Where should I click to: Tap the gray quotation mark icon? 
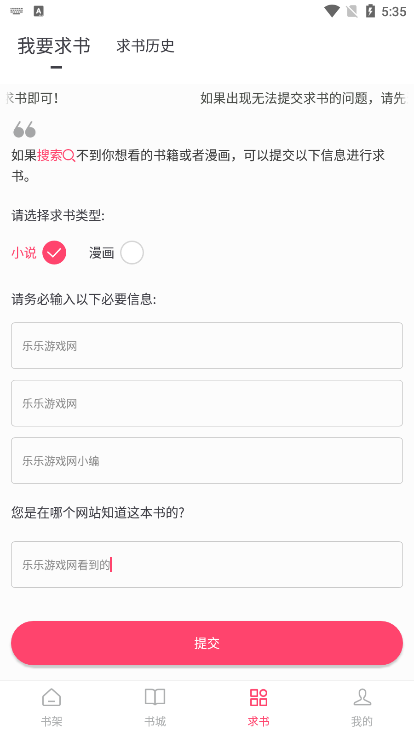pyautogui.click(x=24, y=129)
